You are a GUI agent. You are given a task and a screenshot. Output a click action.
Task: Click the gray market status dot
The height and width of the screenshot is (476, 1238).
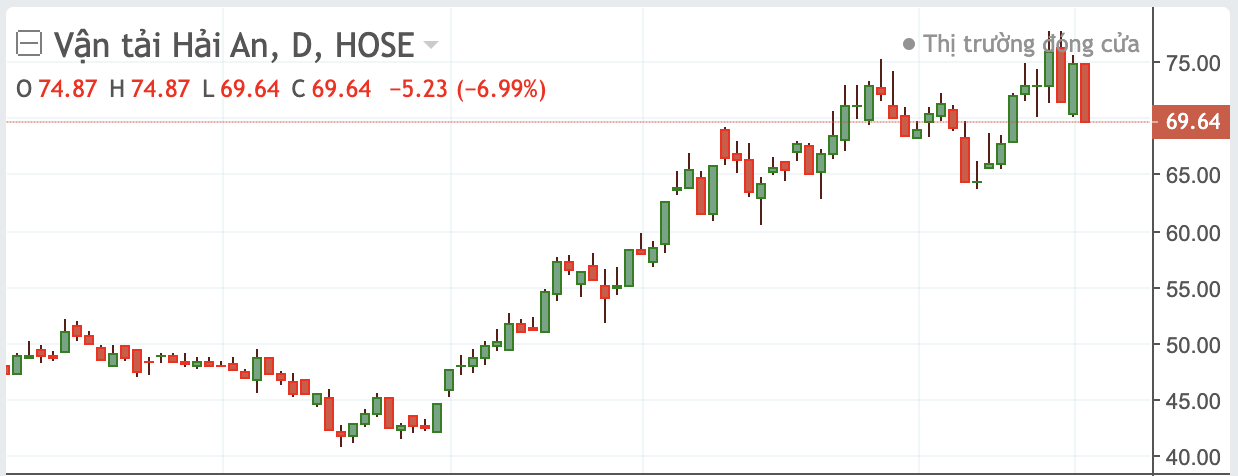[908, 44]
